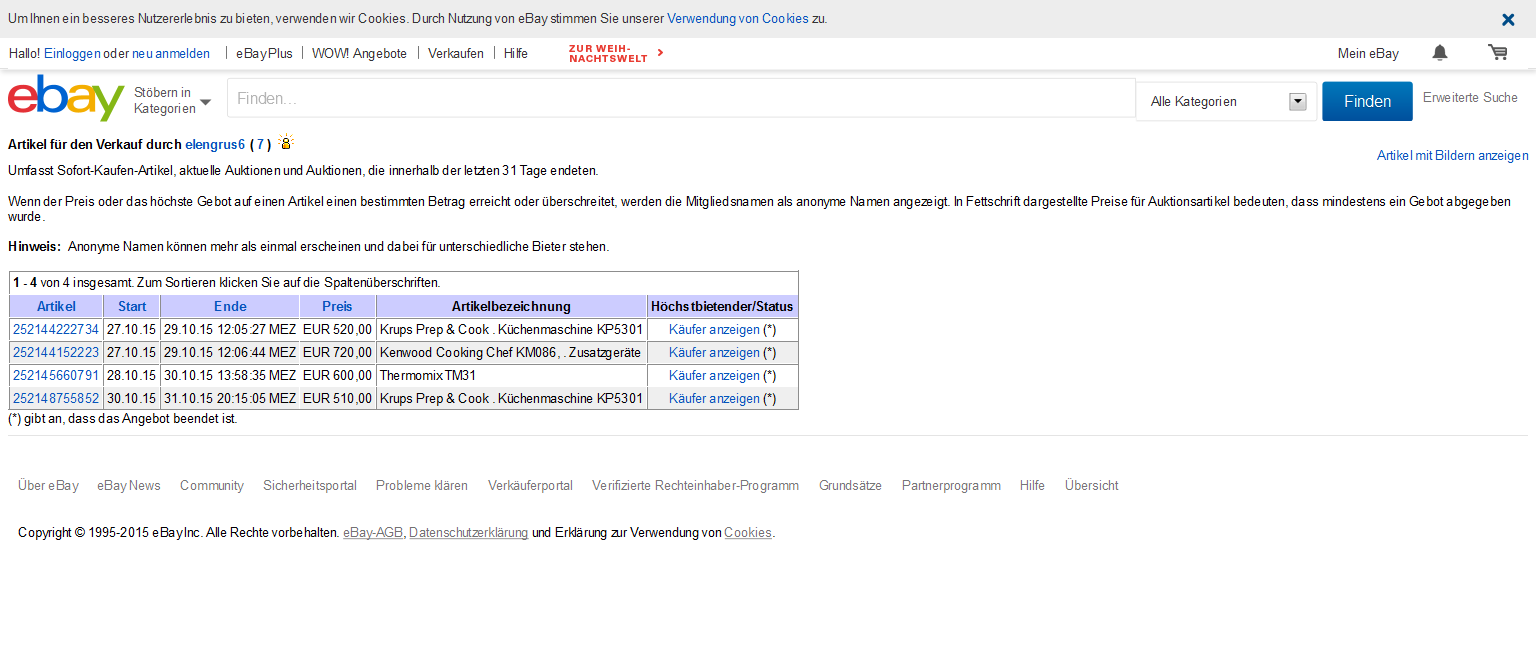
Task: Sort by the Start column header
Action: [x=132, y=307]
